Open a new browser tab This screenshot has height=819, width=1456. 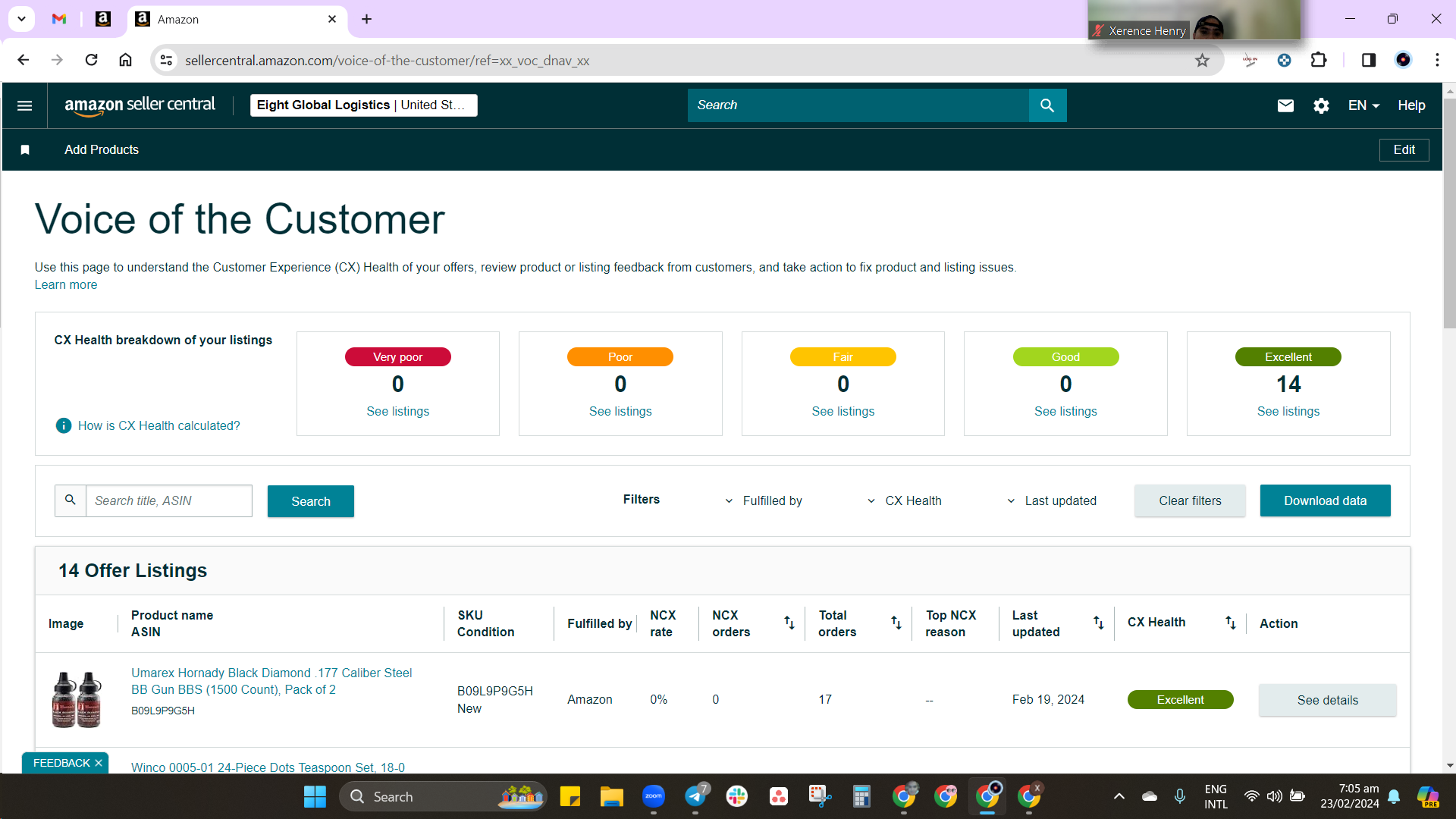coord(366,19)
